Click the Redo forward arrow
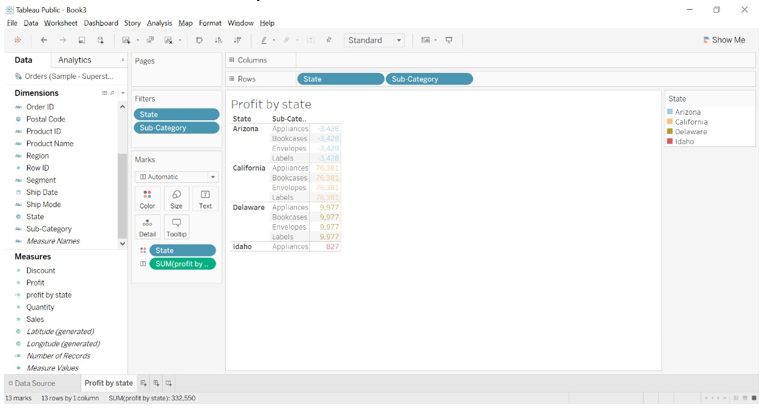Image resolution: width=762 pixels, height=409 pixels. [63, 40]
